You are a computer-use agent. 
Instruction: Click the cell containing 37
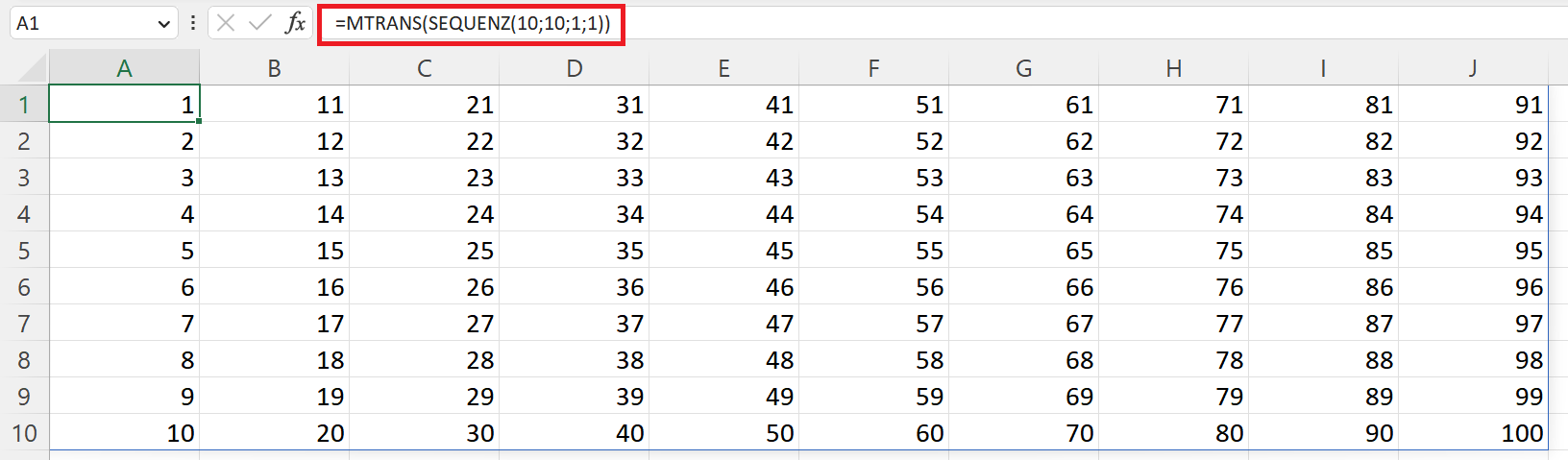(x=574, y=323)
